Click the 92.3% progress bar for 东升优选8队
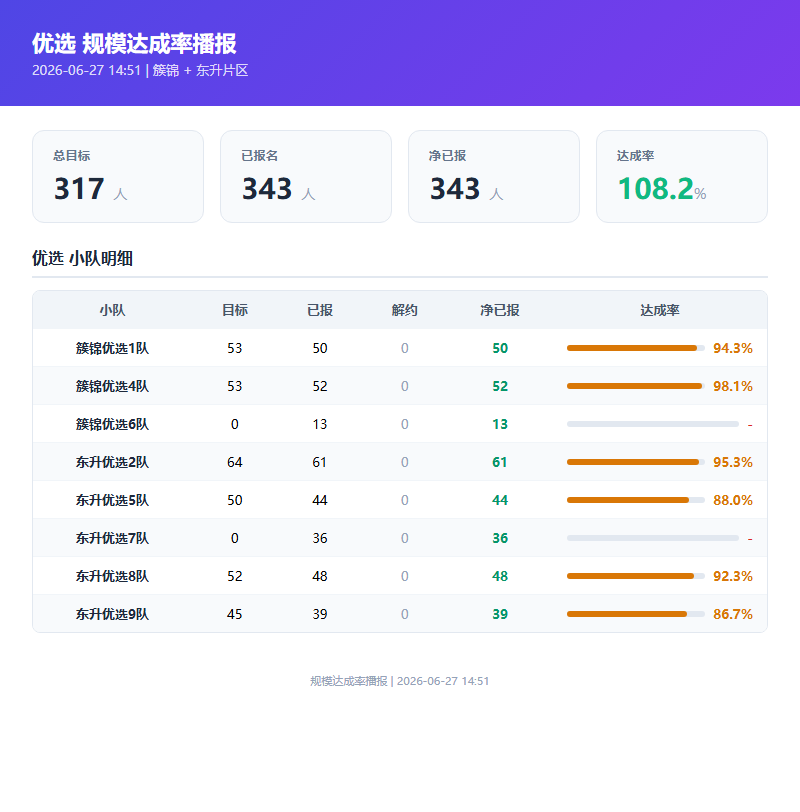This screenshot has height=812, width=800. click(636, 576)
